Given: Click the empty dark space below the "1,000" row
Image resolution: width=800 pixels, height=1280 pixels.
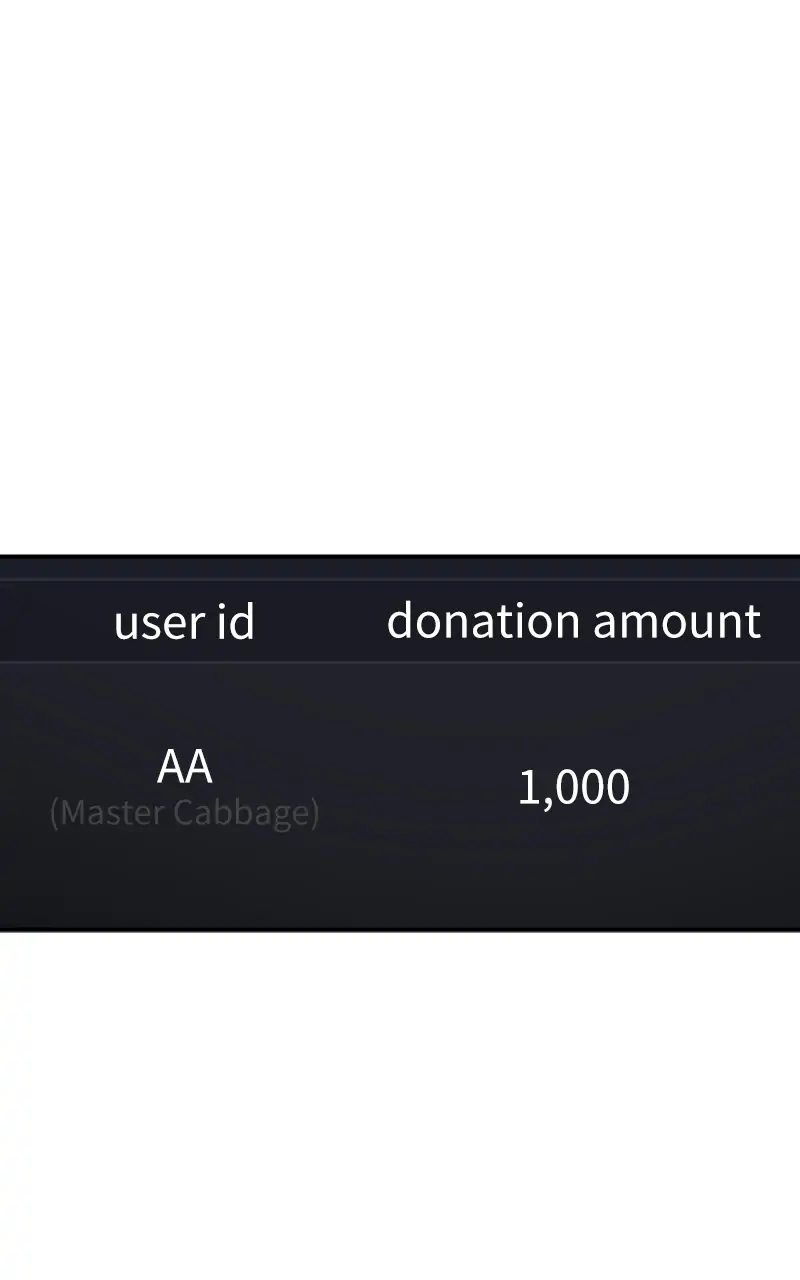Looking at the screenshot, I should (573, 880).
